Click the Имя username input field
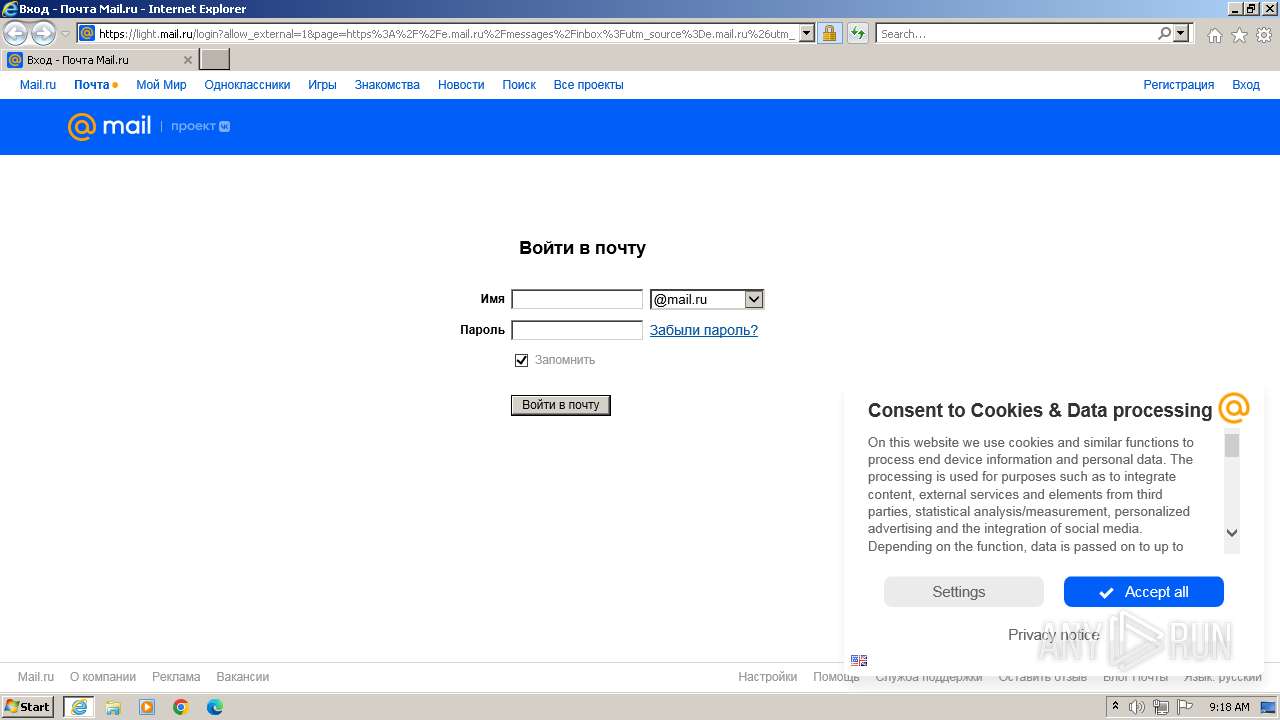The image size is (1280, 720). coord(577,299)
